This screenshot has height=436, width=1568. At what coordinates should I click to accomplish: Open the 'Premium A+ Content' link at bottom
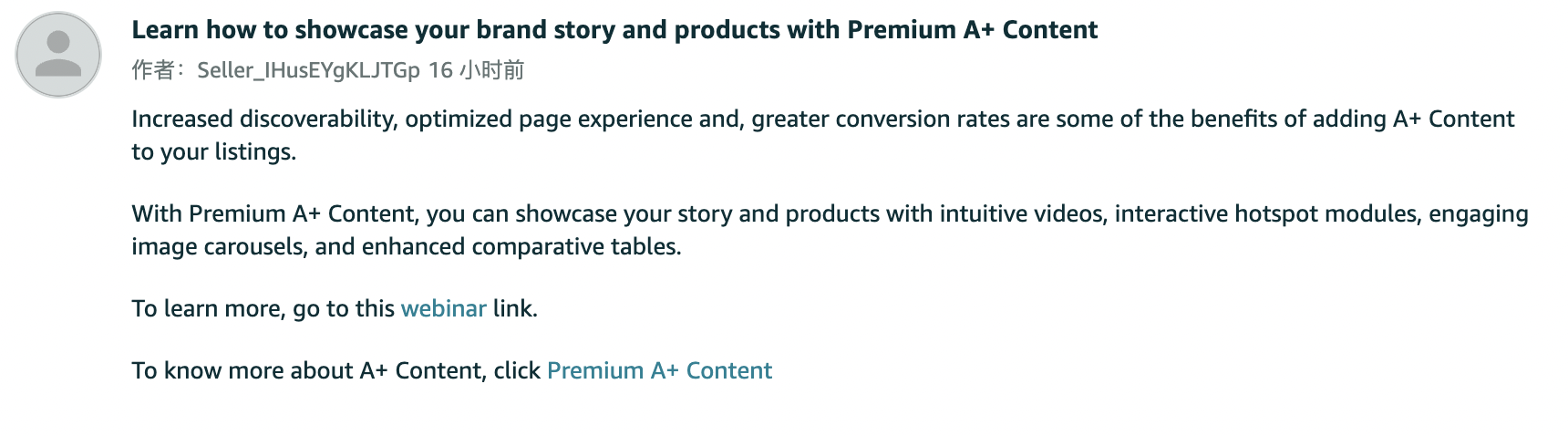659,370
